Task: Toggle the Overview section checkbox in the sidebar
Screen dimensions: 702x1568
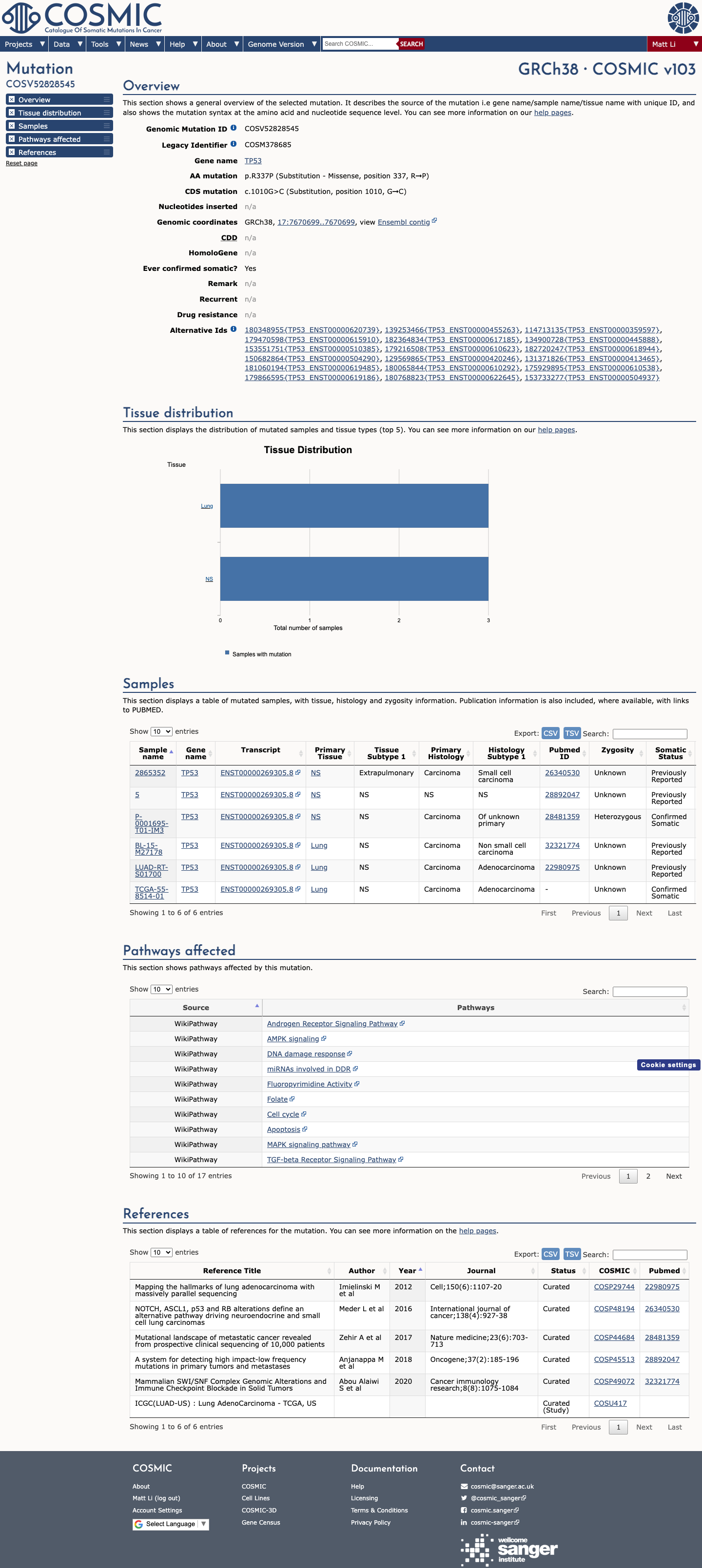Action: point(12,99)
